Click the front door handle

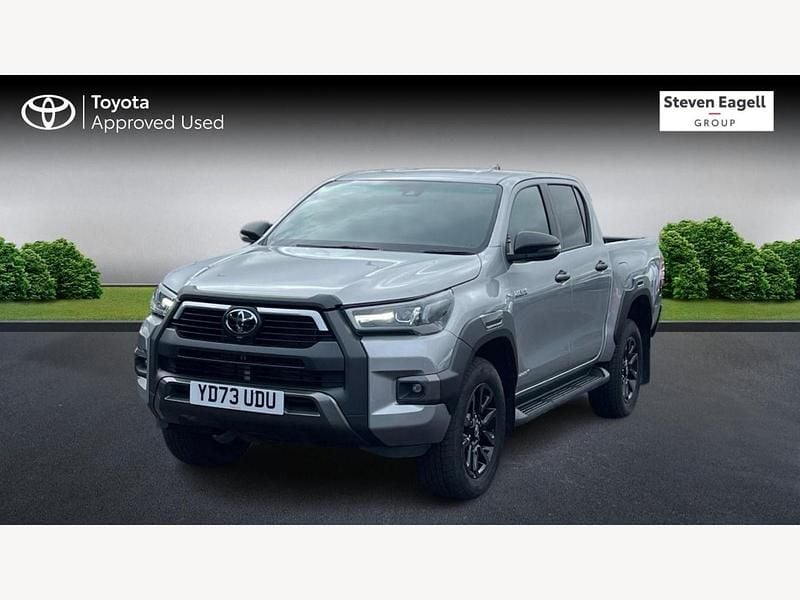point(562,276)
